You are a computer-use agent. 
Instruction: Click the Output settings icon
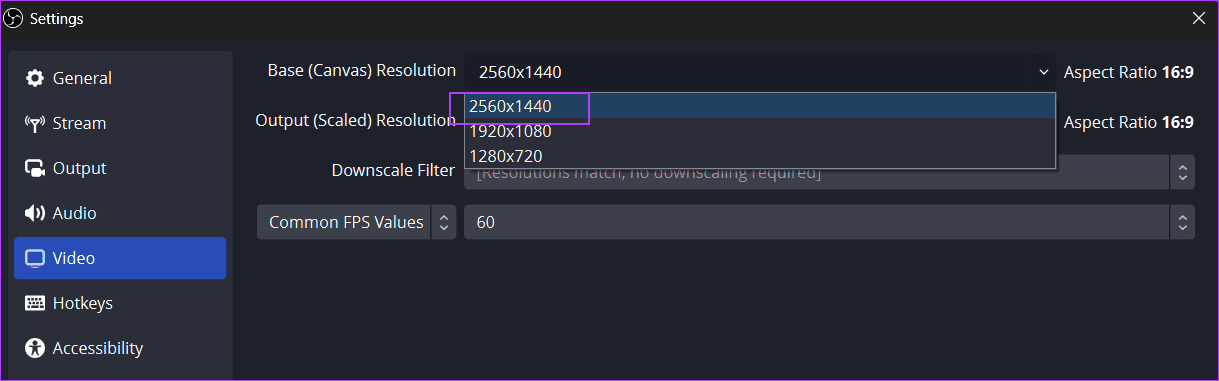tap(35, 168)
